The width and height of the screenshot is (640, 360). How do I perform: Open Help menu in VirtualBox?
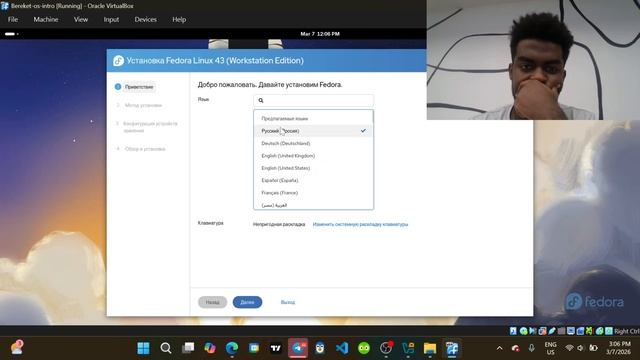[179, 19]
